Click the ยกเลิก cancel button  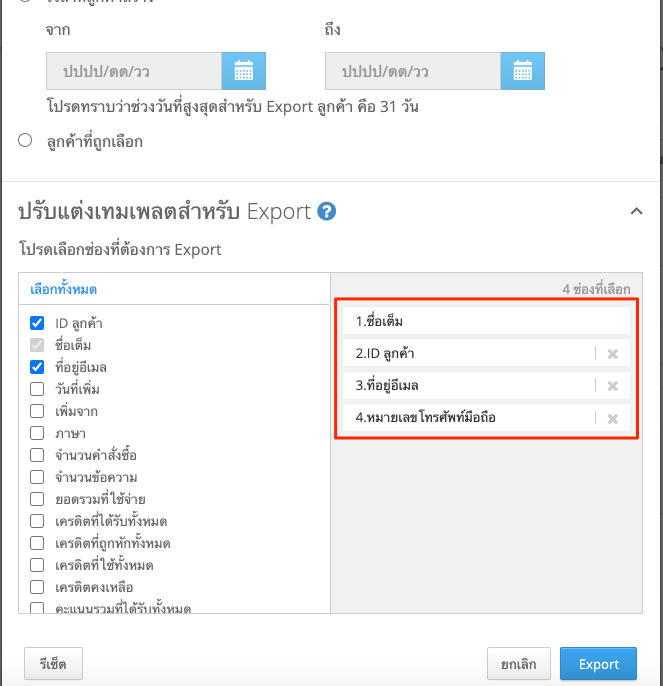pyautogui.click(x=519, y=664)
